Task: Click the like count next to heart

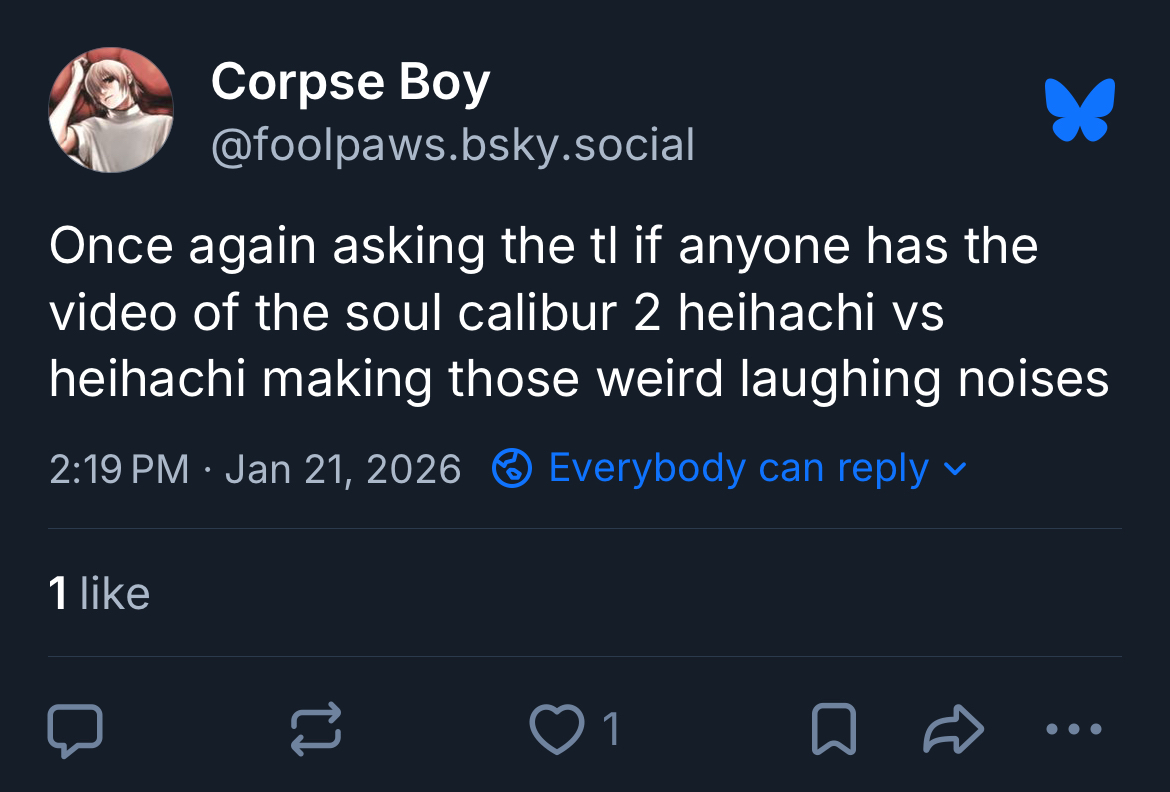Action: pos(611,729)
